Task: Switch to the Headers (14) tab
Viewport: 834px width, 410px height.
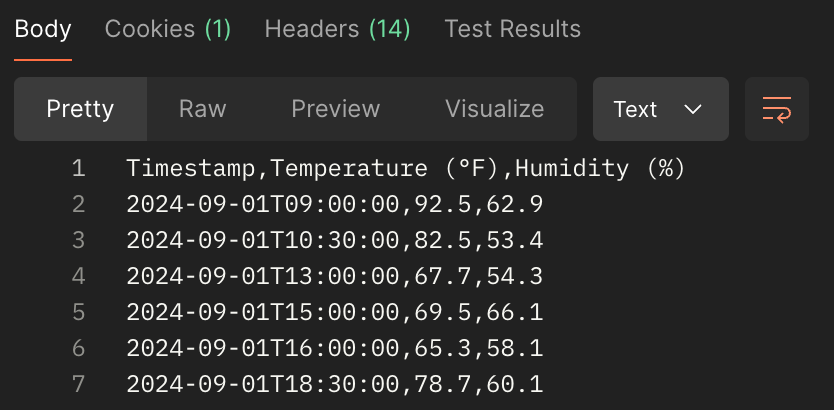Action: click(x=337, y=29)
